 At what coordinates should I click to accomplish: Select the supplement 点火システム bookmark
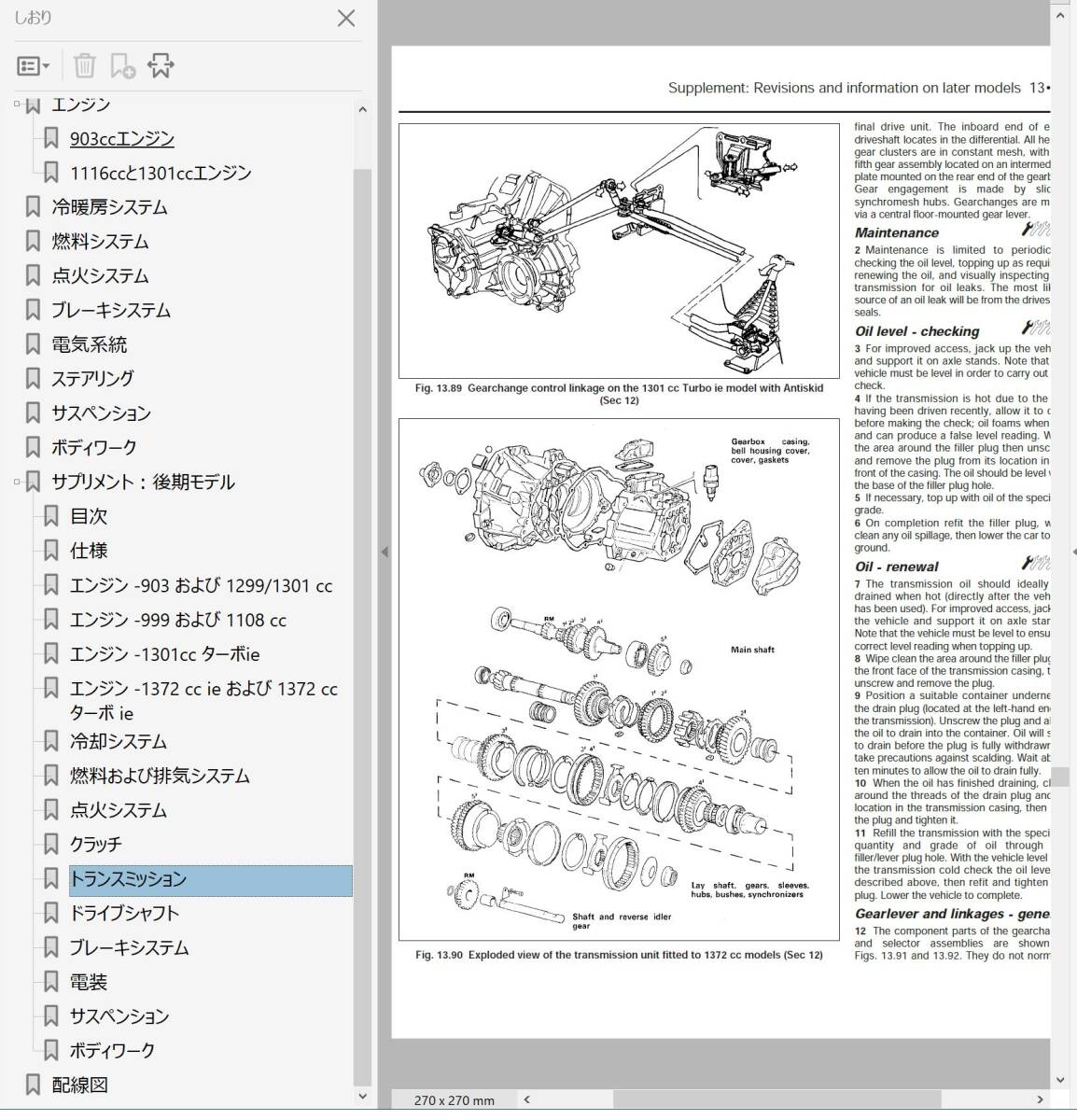[119, 811]
